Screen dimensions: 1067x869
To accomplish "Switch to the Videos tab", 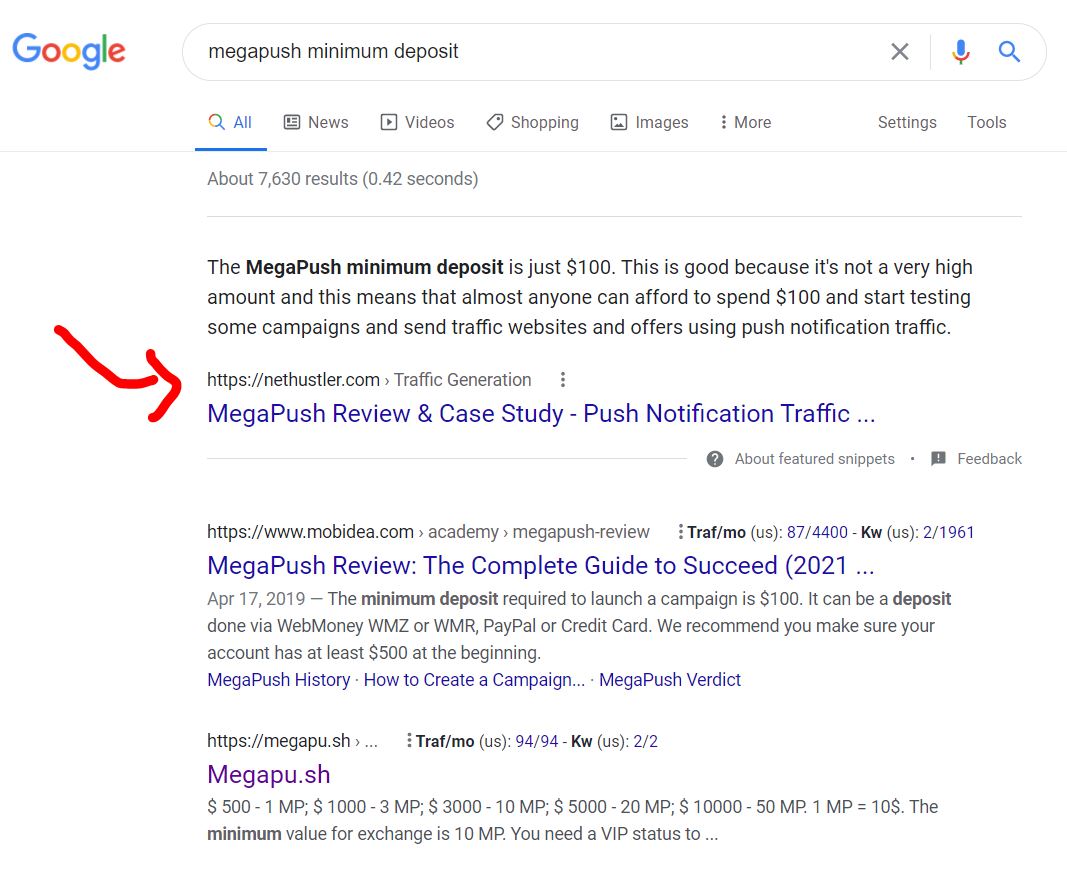I will [417, 122].
